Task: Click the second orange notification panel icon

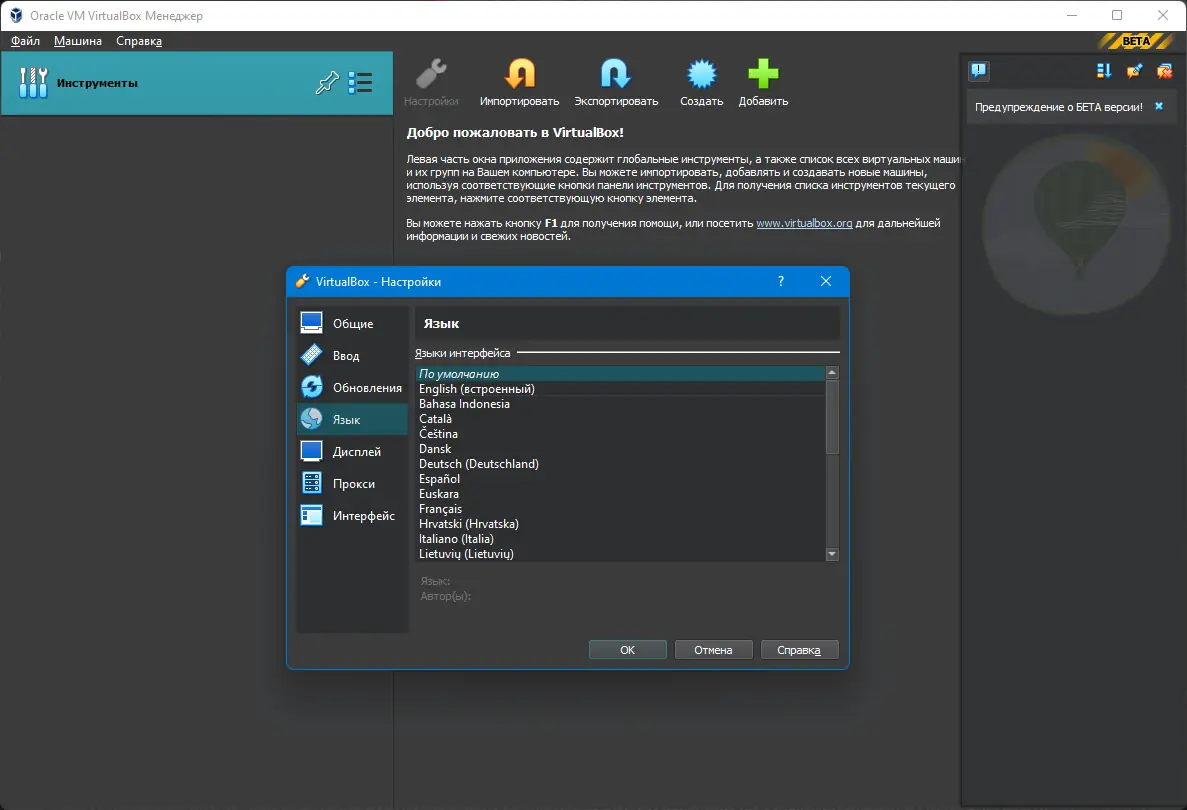Action: coord(1134,71)
